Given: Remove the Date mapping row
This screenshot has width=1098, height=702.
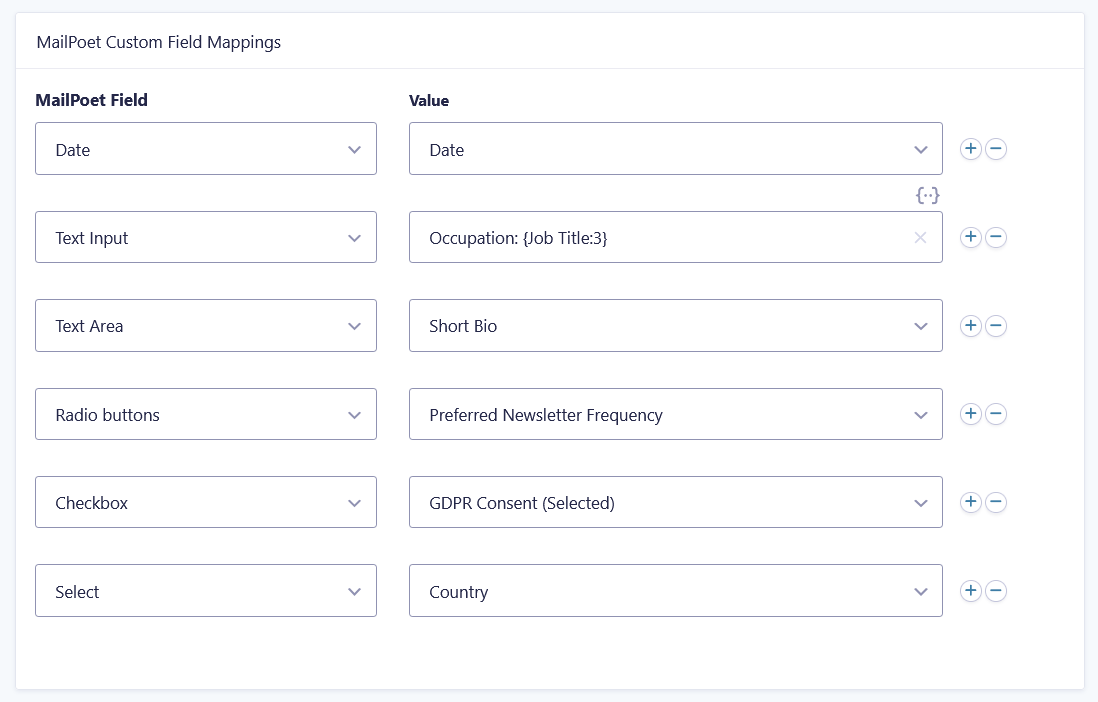Looking at the screenshot, I should (996, 149).
